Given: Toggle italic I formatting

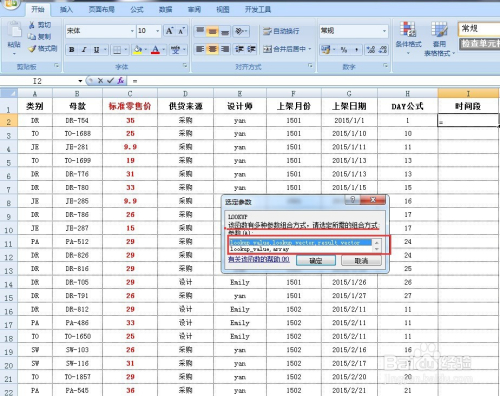Looking at the screenshot, I should pyautogui.click(x=84, y=50).
